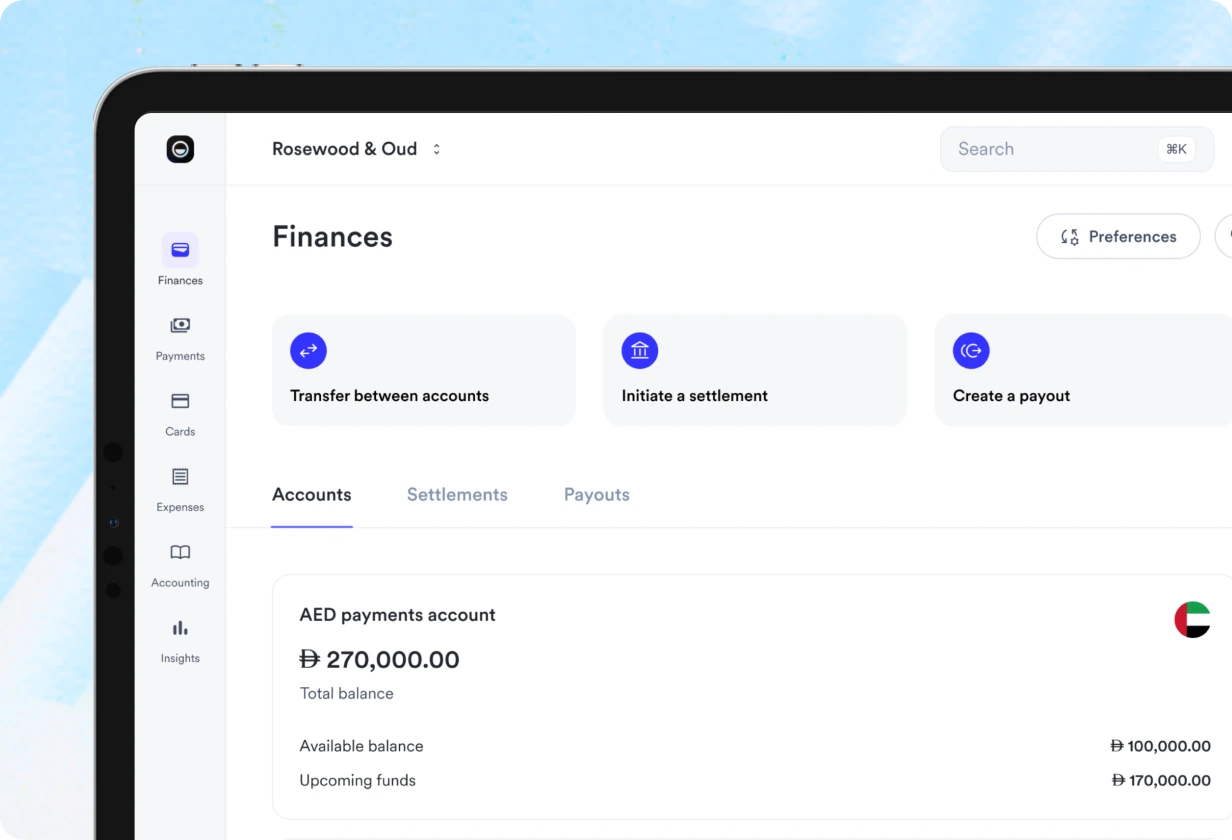Image resolution: width=1232 pixels, height=840 pixels.
Task: Switch to the Settlements tab
Action: (457, 495)
